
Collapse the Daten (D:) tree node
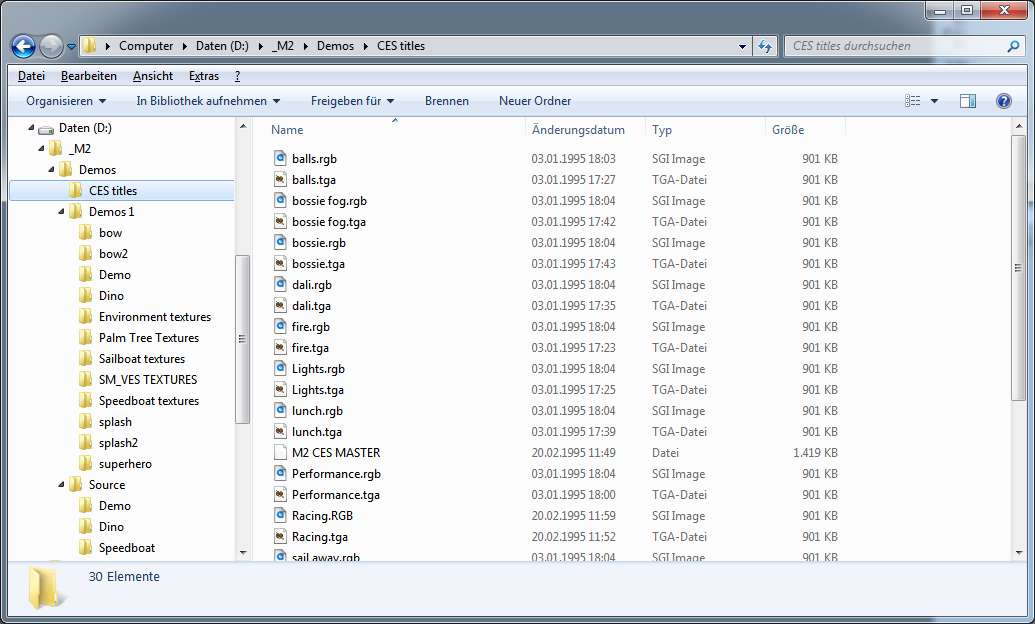pyautogui.click(x=31, y=127)
